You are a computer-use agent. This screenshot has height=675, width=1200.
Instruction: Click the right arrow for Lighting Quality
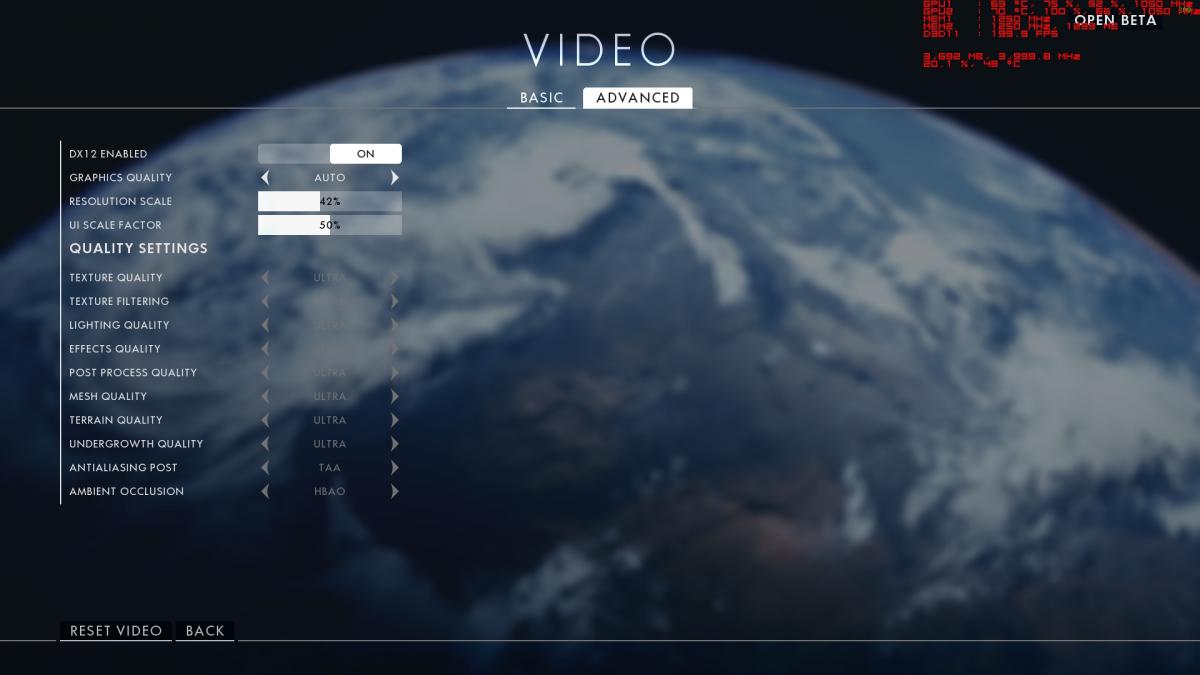[x=395, y=325]
